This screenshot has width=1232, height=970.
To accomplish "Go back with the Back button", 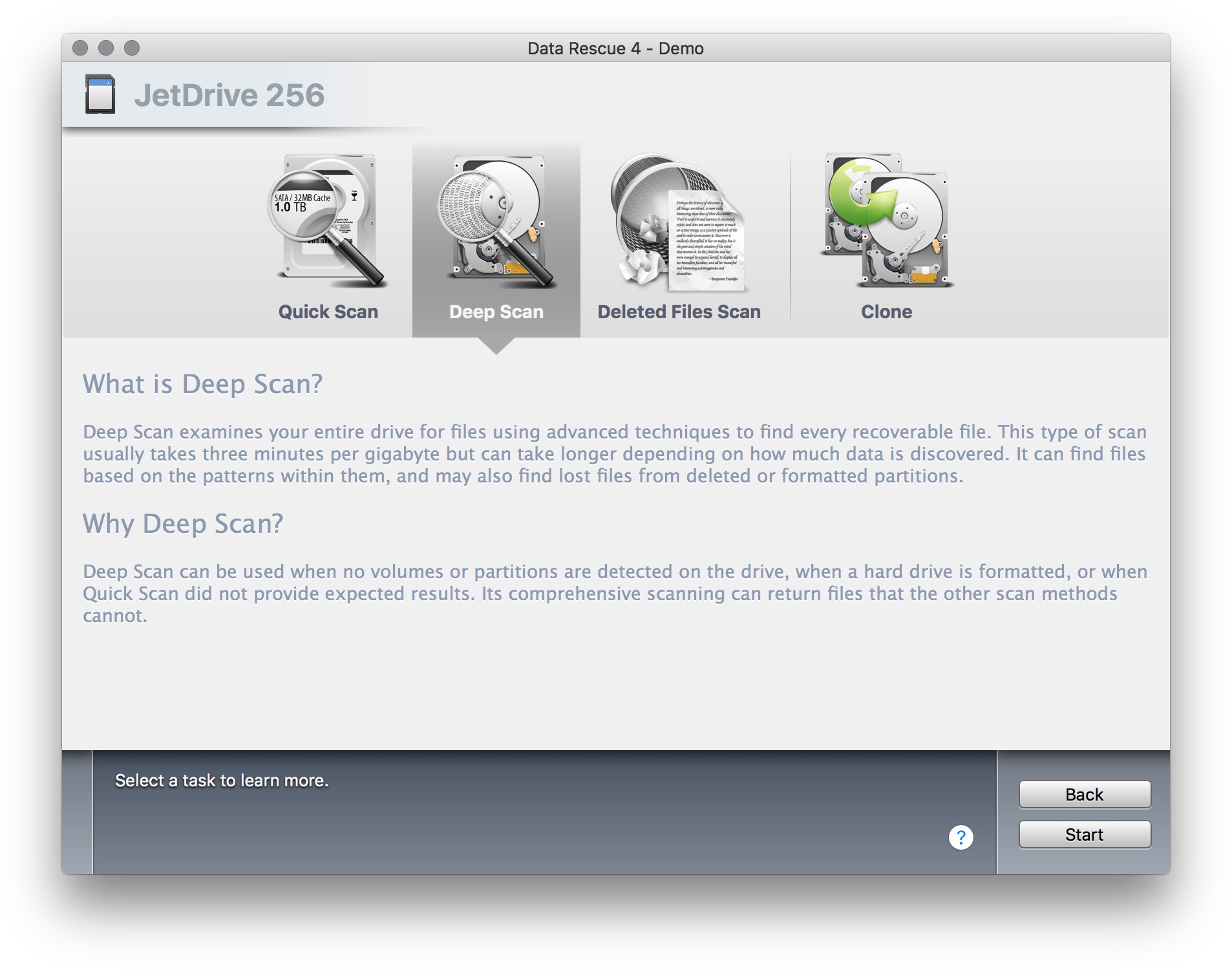I will pos(1085,794).
